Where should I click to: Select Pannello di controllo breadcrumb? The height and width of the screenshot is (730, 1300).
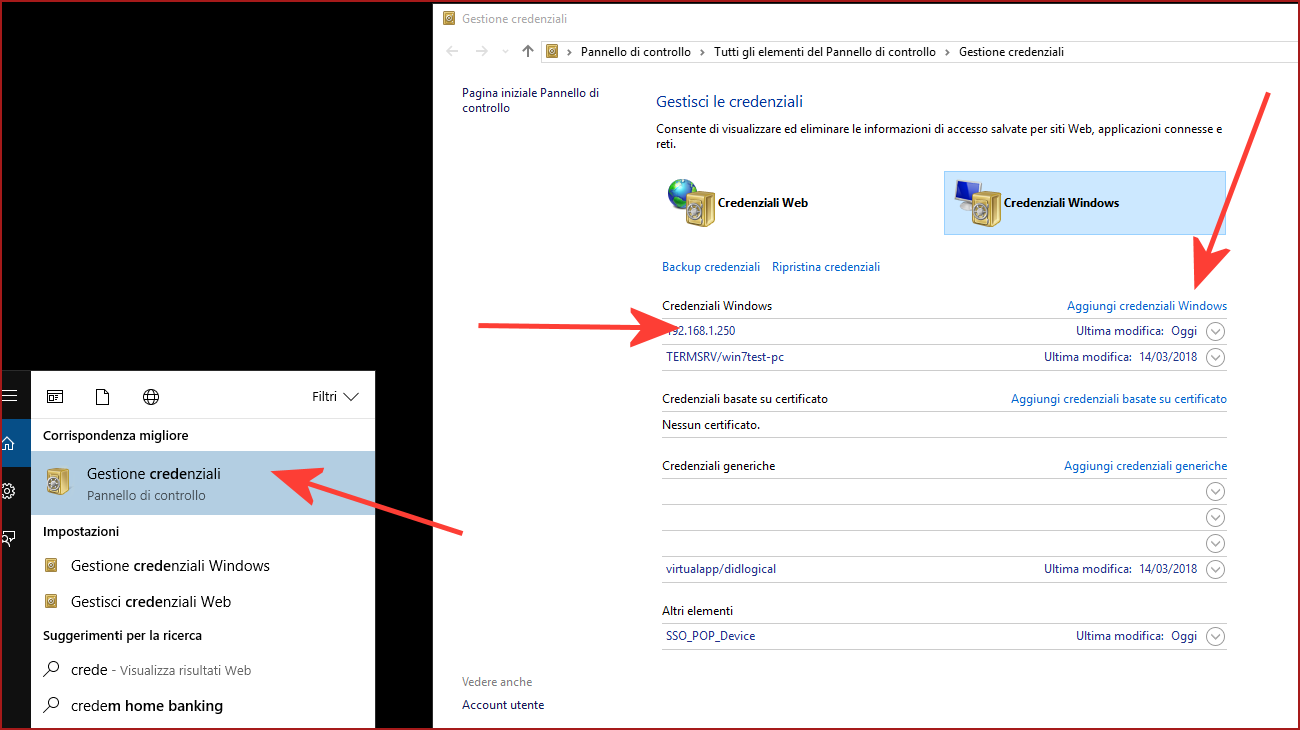coord(636,52)
